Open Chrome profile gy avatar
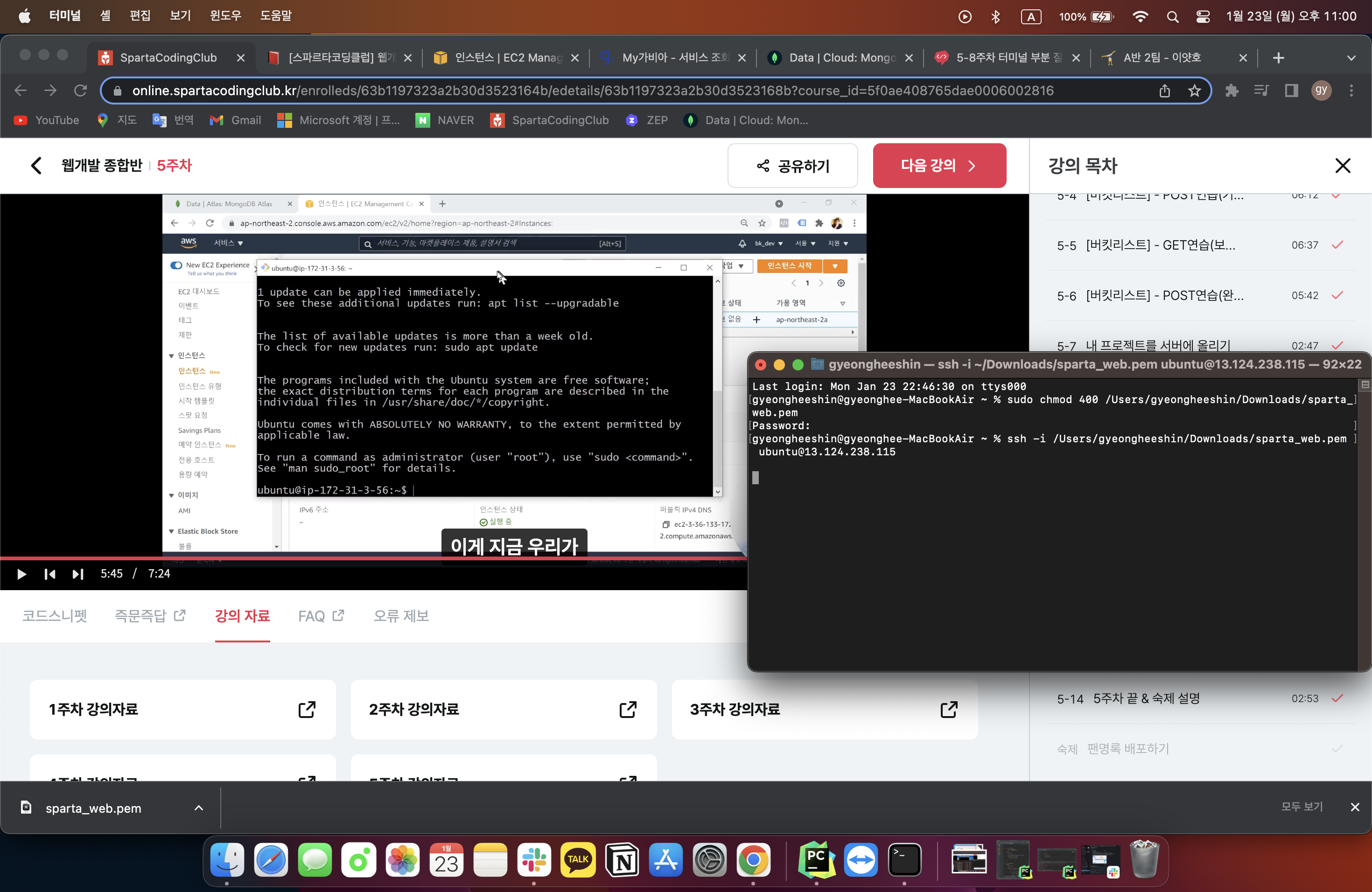The width and height of the screenshot is (1372, 892). click(x=1321, y=91)
